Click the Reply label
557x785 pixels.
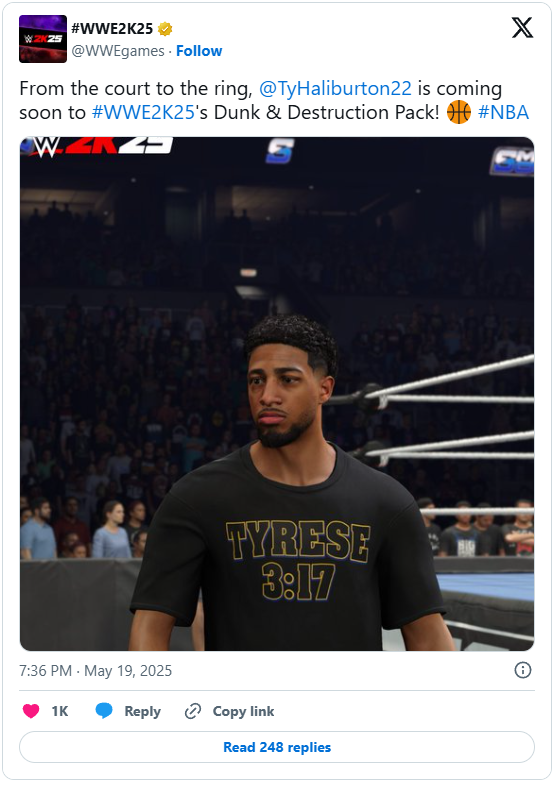143,711
